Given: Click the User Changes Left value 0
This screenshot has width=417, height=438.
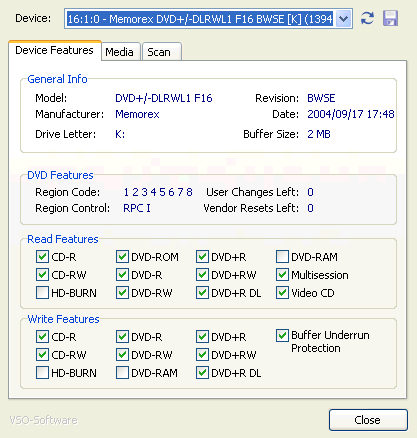Looking at the screenshot, I should pyautogui.click(x=310, y=192).
